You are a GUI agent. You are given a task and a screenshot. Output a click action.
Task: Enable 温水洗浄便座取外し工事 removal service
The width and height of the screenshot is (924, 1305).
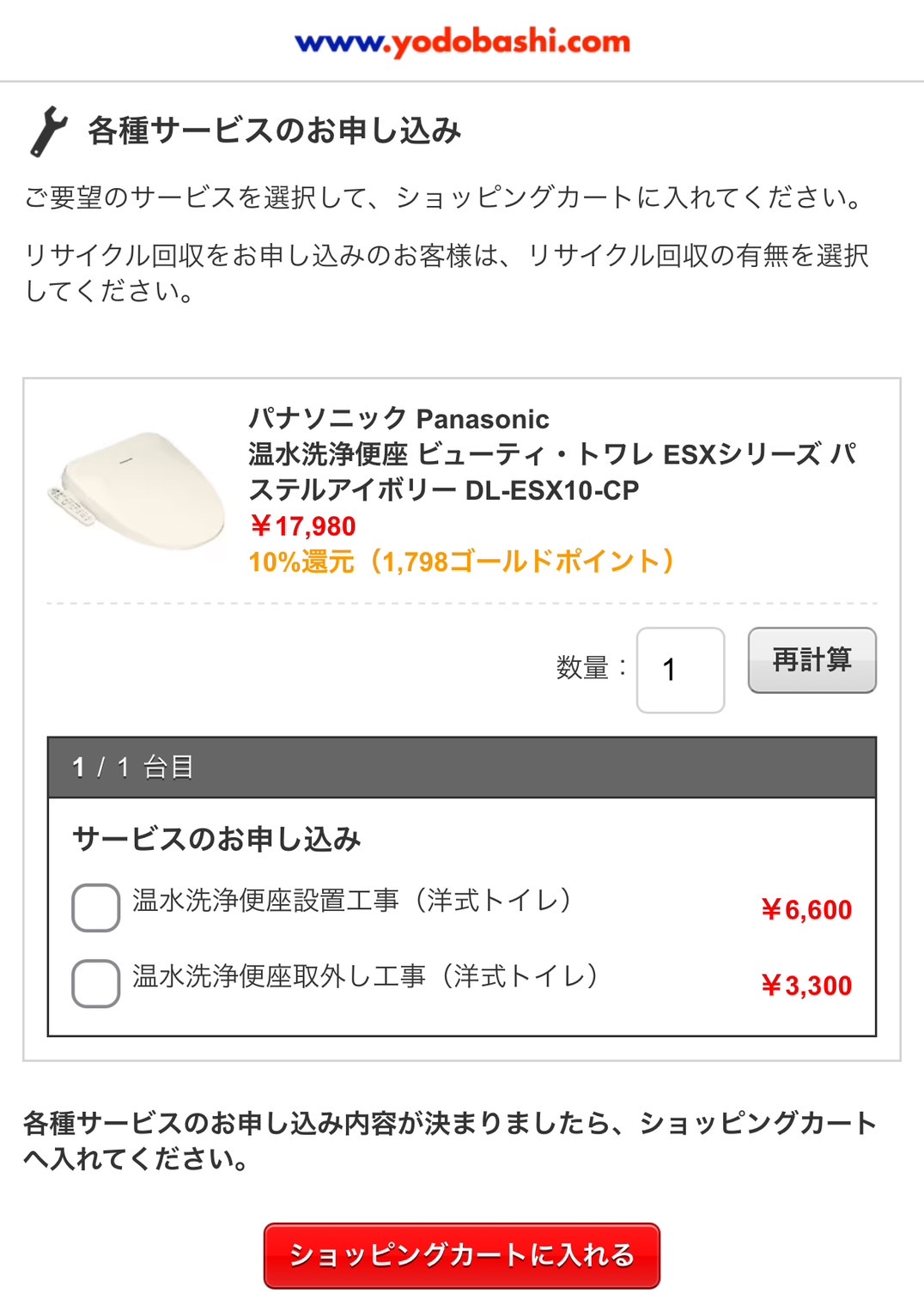[94, 984]
